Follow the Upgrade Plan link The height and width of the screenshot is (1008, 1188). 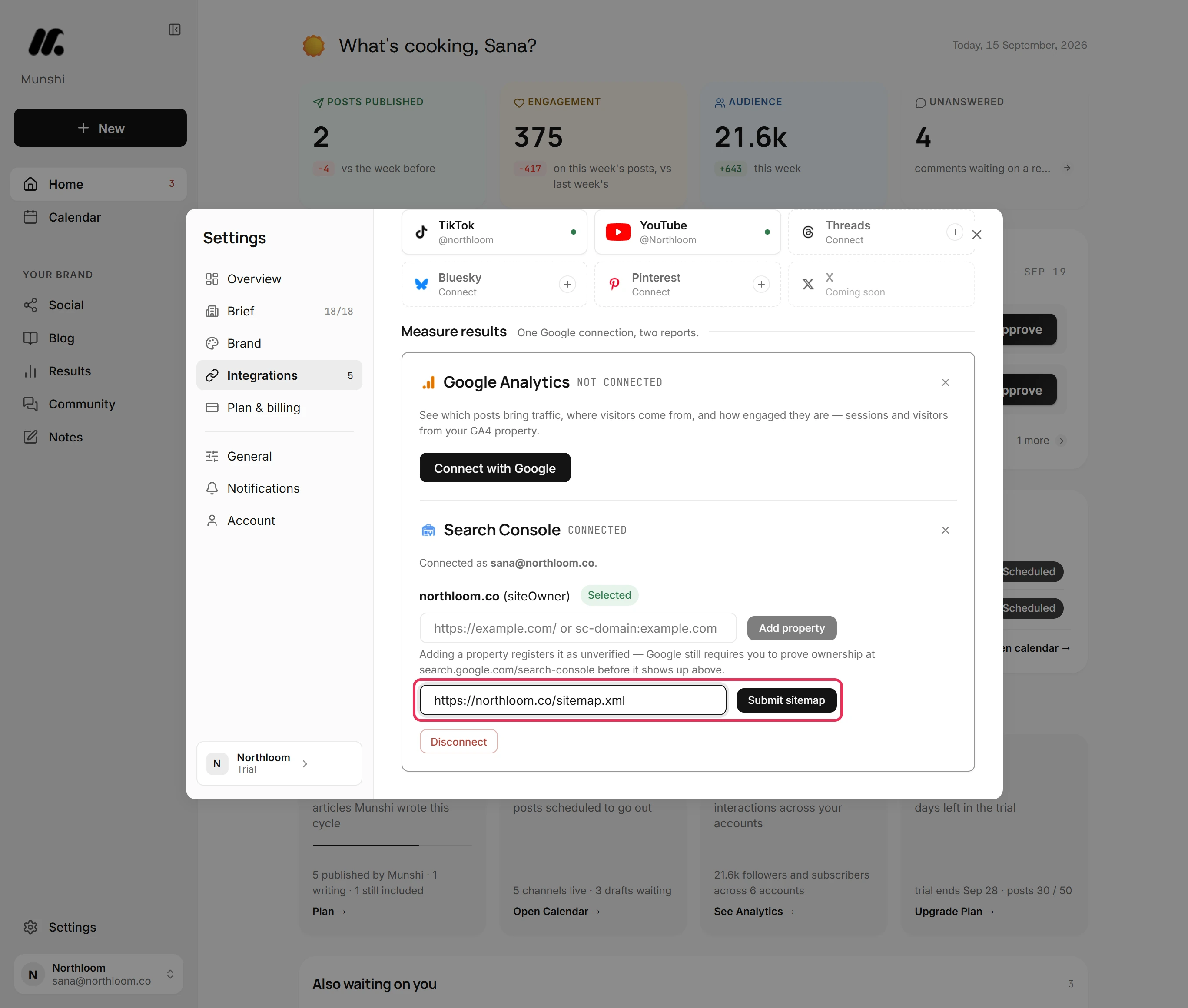click(x=954, y=912)
